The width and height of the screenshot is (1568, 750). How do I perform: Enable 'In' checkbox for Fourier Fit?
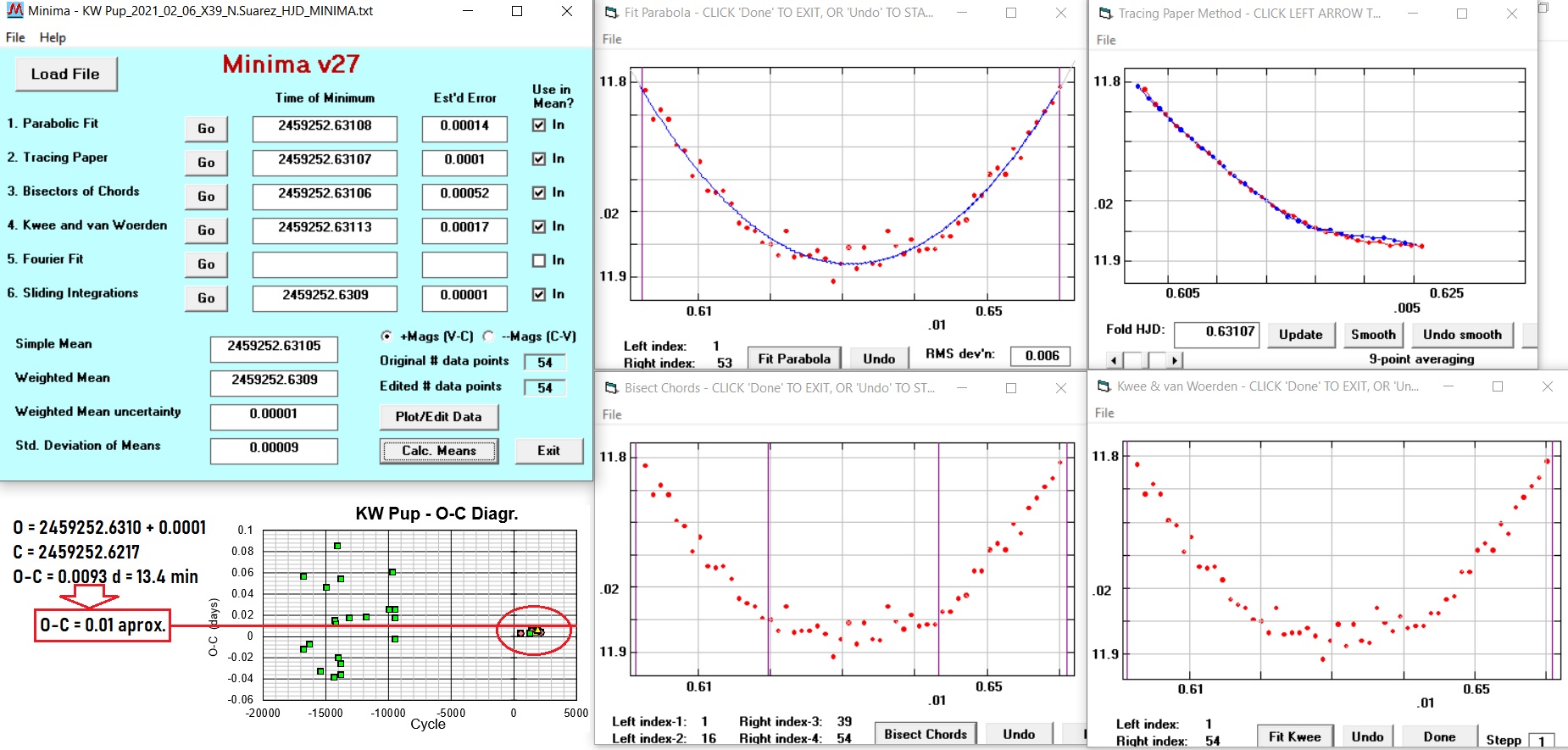539,261
